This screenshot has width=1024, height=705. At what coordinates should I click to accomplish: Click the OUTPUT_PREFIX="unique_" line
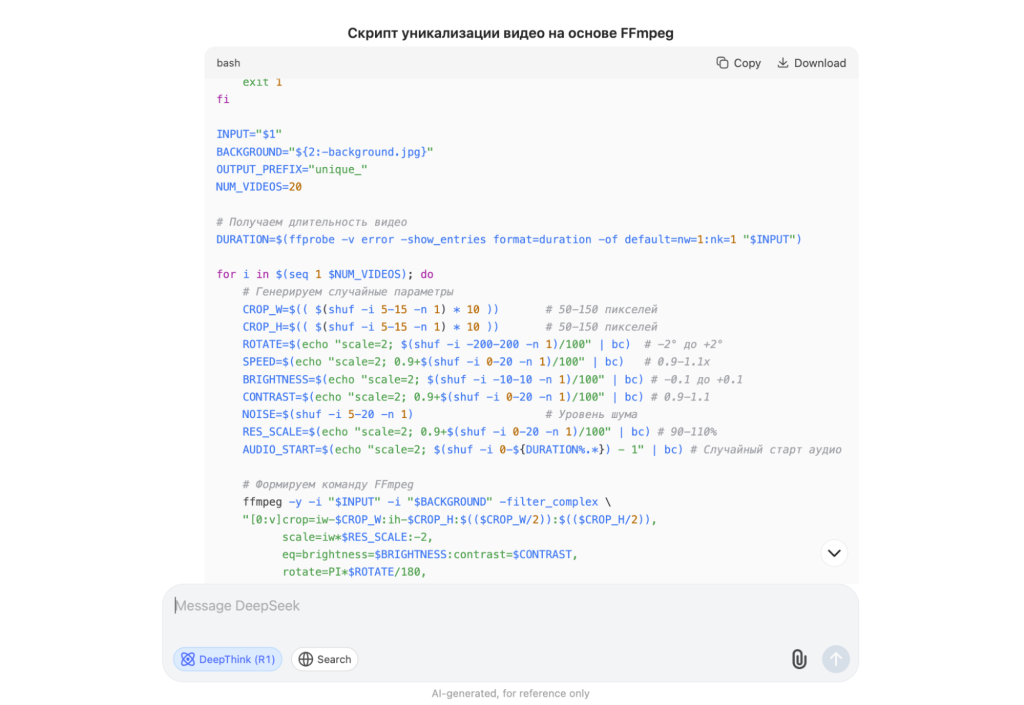point(292,169)
